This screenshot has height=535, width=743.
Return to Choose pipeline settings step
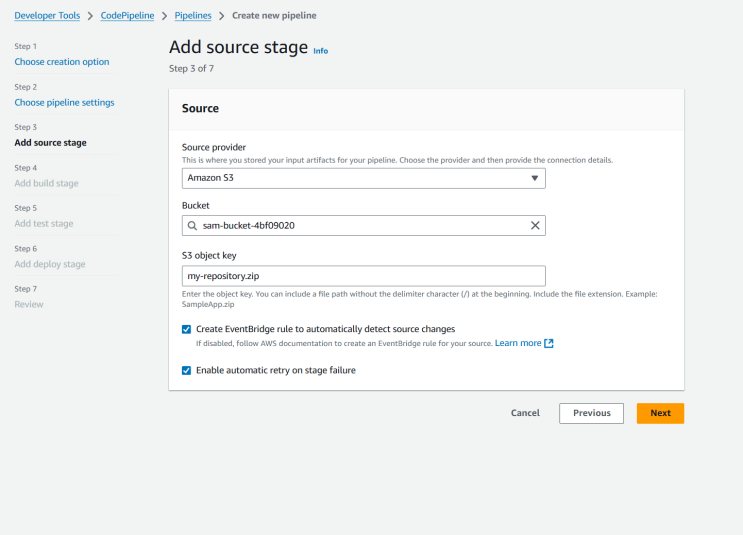point(64,102)
